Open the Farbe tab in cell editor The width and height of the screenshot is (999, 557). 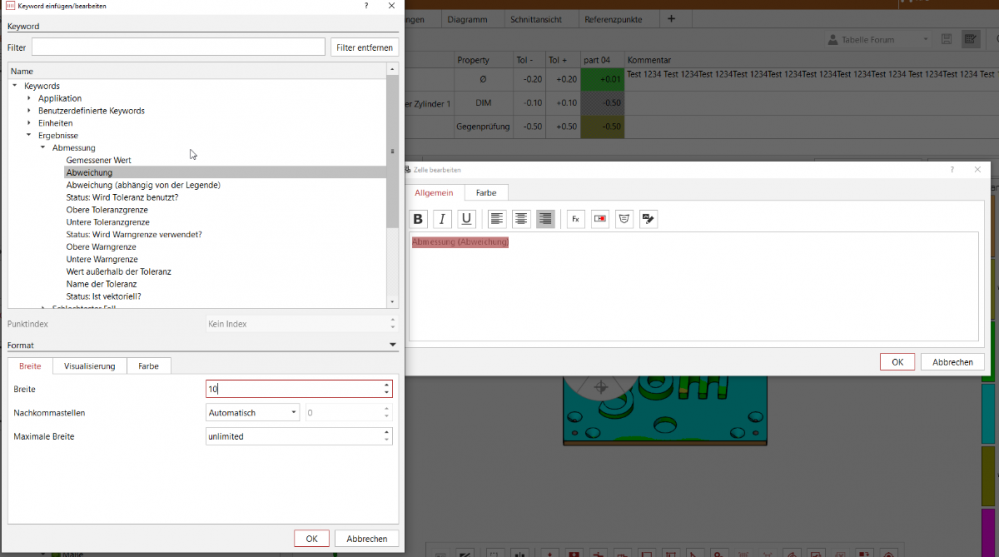[486, 192]
